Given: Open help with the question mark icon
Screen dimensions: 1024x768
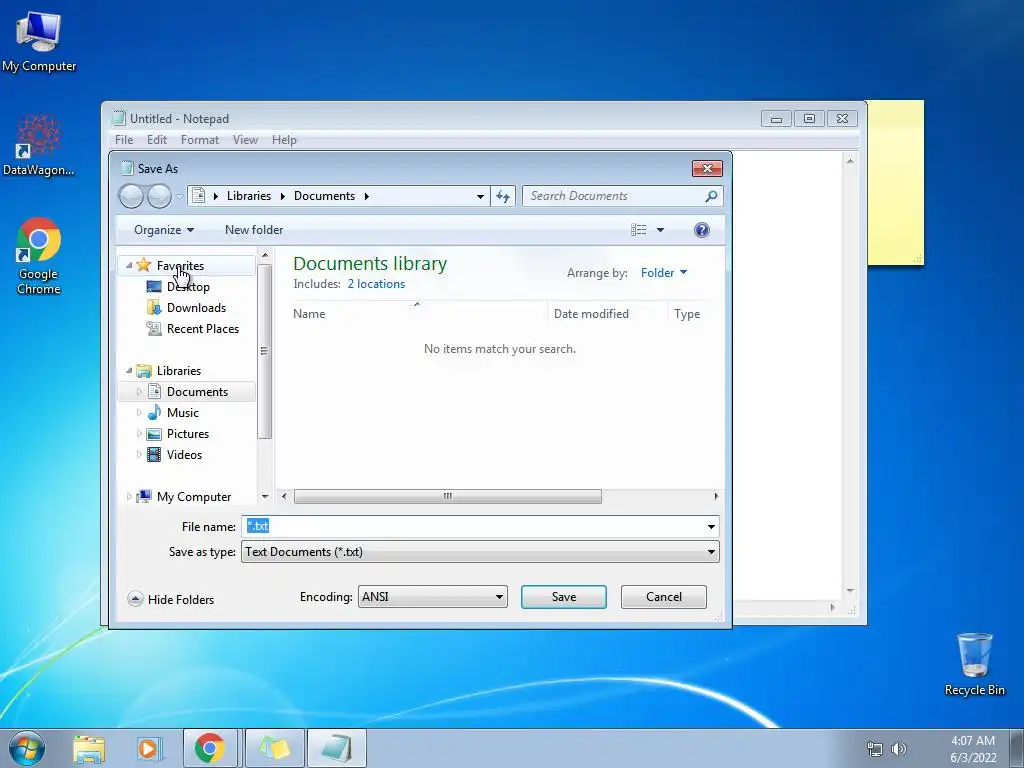Looking at the screenshot, I should (702, 230).
